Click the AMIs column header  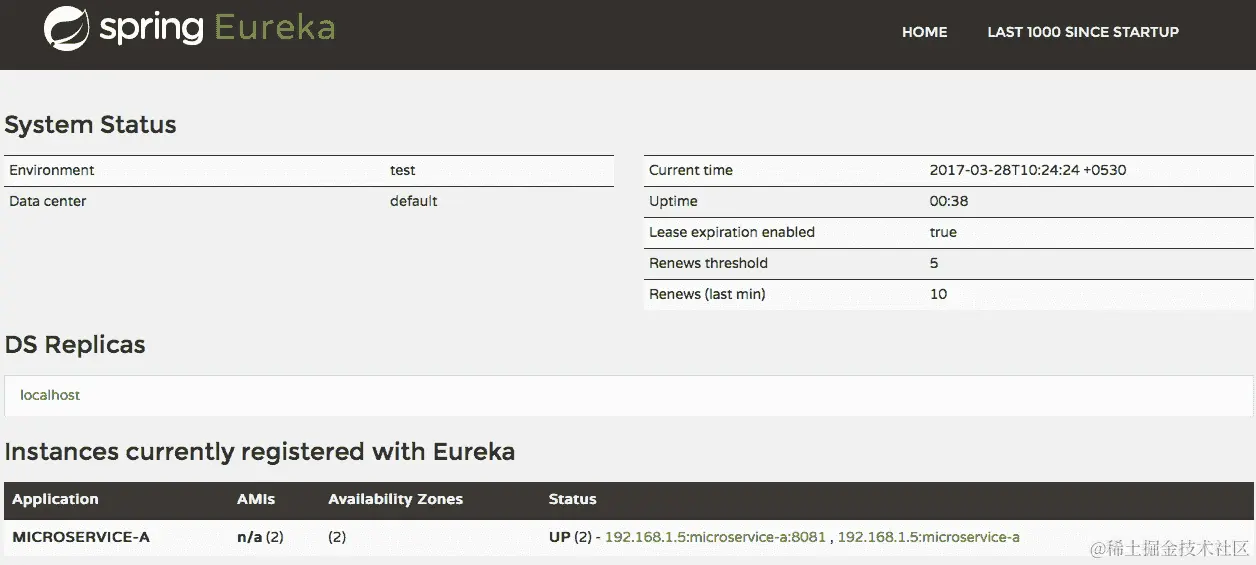[256, 499]
